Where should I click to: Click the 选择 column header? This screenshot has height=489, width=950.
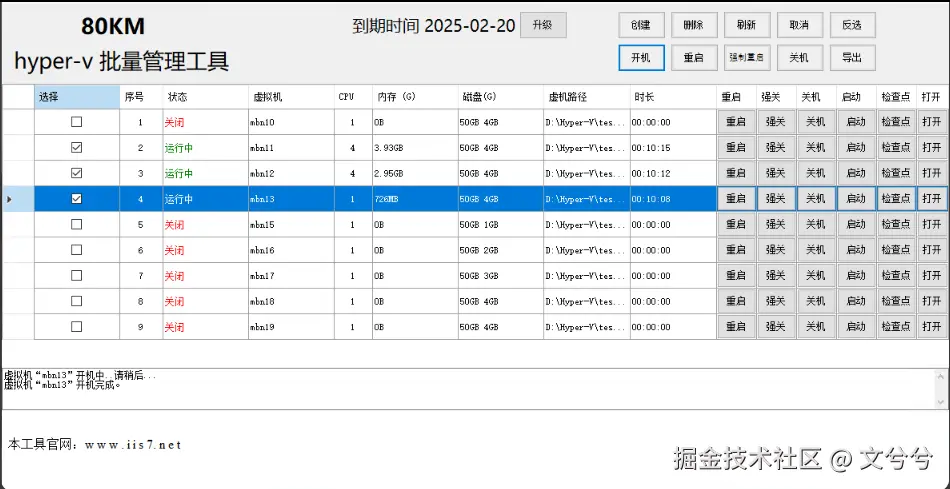point(77,97)
